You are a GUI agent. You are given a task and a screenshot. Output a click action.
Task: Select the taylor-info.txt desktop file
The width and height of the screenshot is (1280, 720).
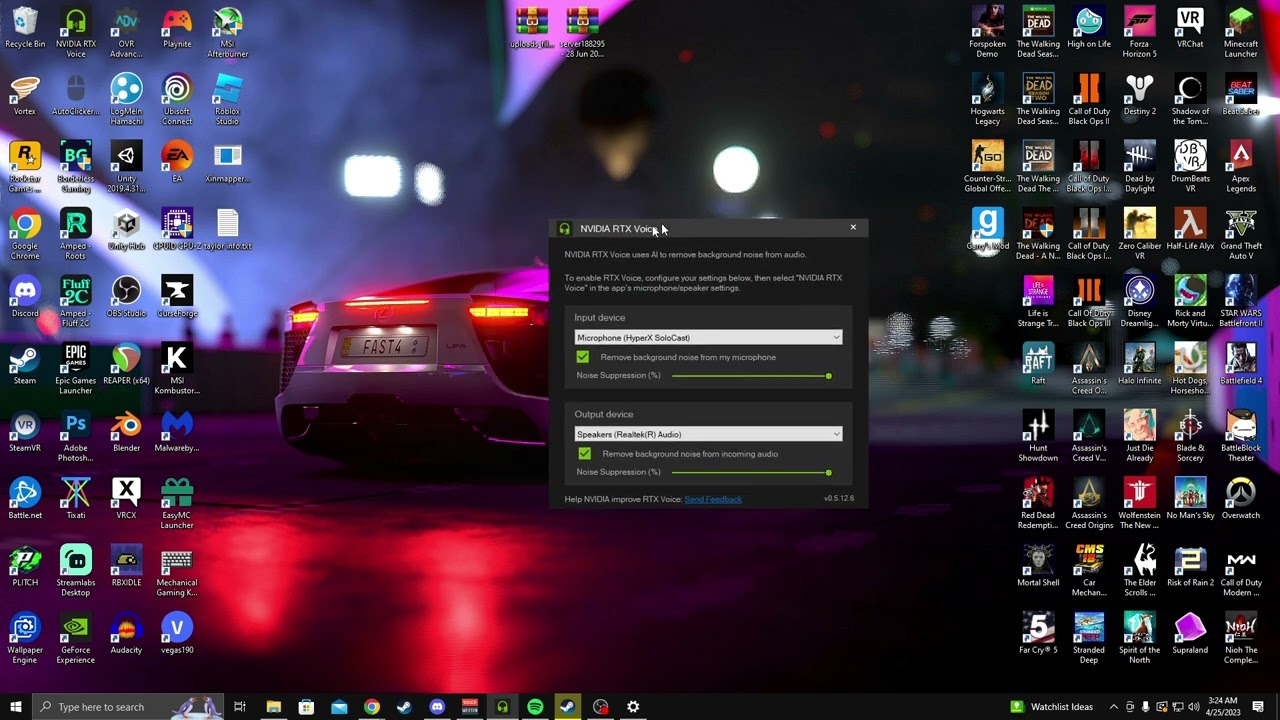[x=228, y=230]
